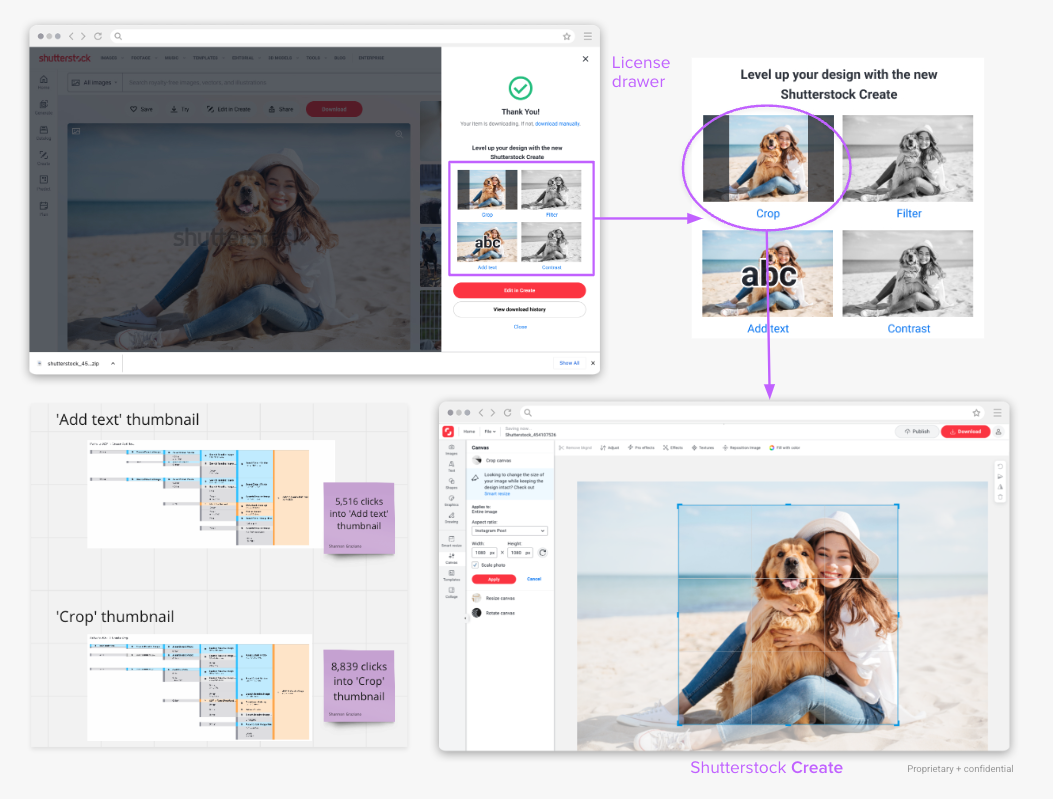Viewport: 1053px width, 799px height.
Task: Select the Shapes tool in Create sidebar
Action: pos(451,483)
